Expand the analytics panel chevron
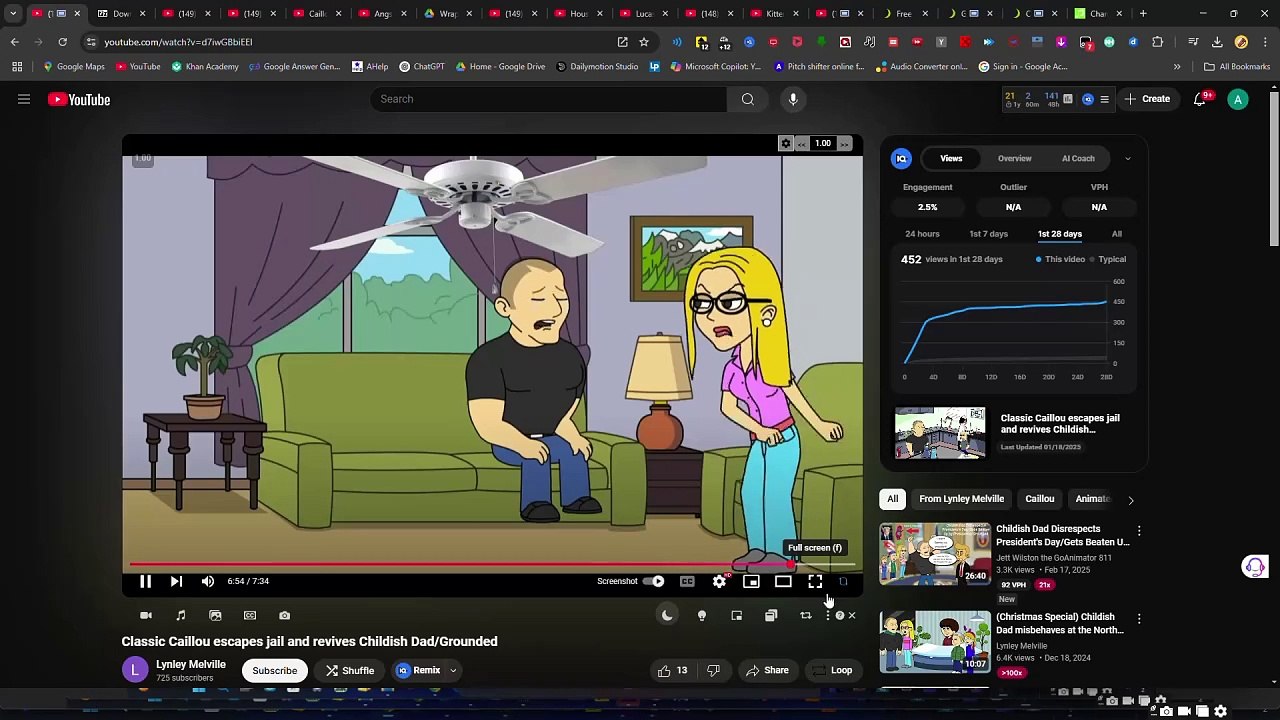 (1128, 158)
